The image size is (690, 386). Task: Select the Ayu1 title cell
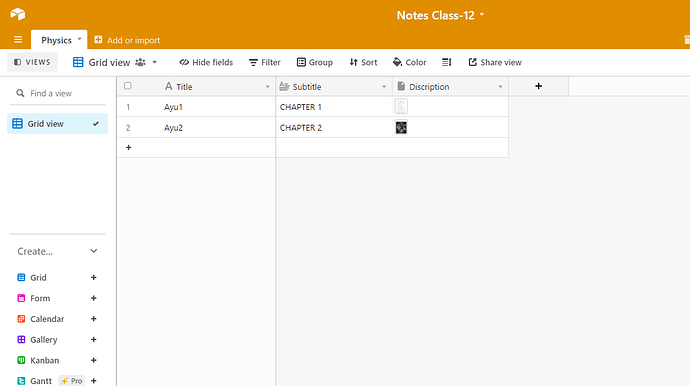(x=218, y=107)
